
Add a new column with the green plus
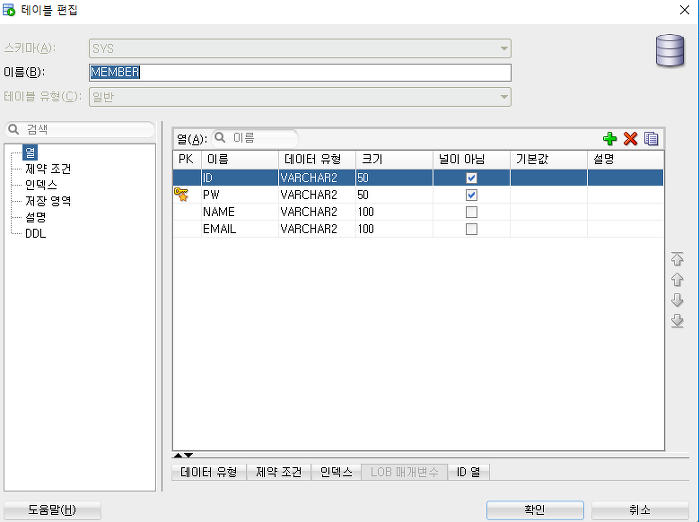coord(609,139)
